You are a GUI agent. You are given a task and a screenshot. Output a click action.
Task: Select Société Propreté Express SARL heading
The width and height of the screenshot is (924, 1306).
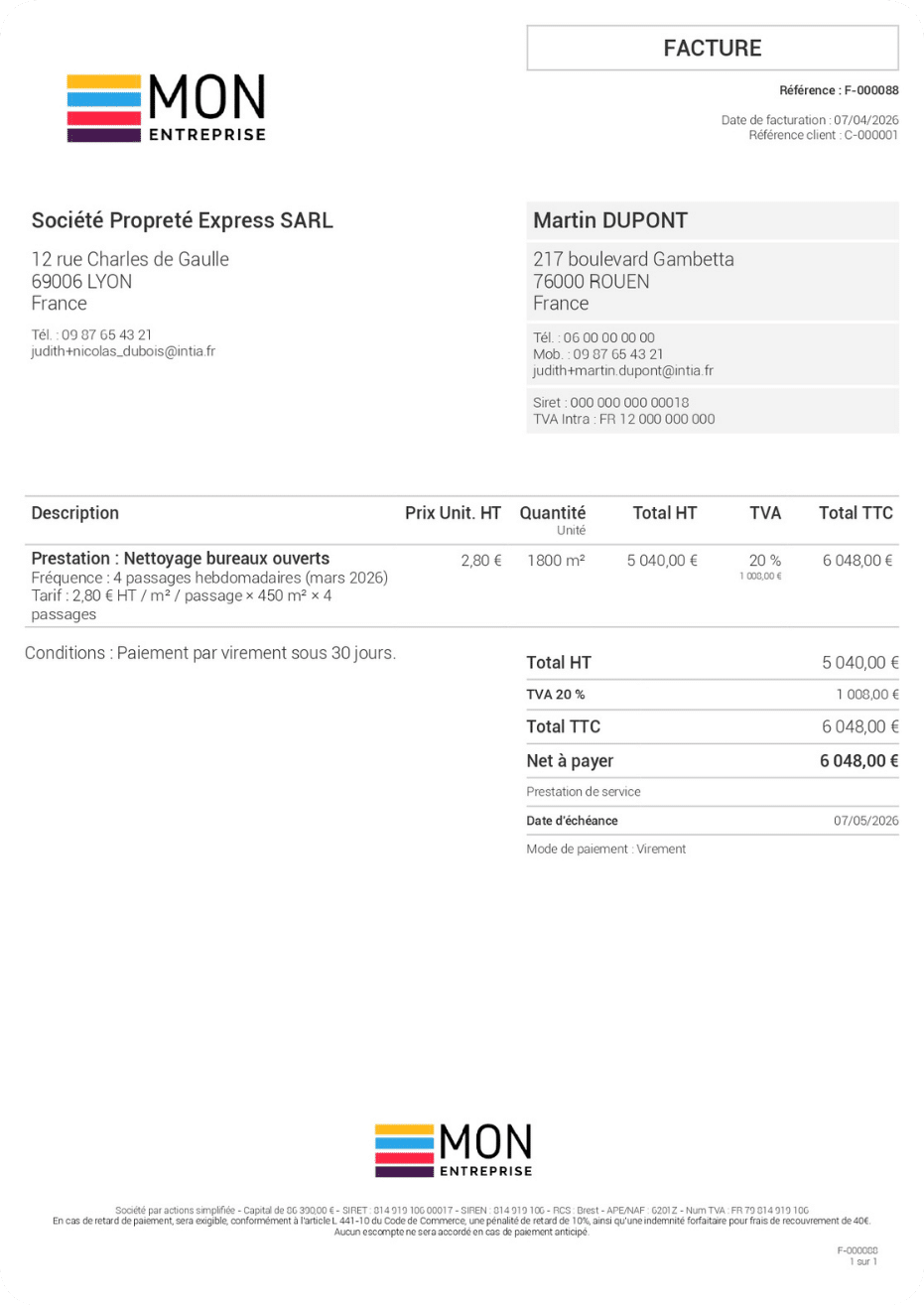(x=183, y=220)
